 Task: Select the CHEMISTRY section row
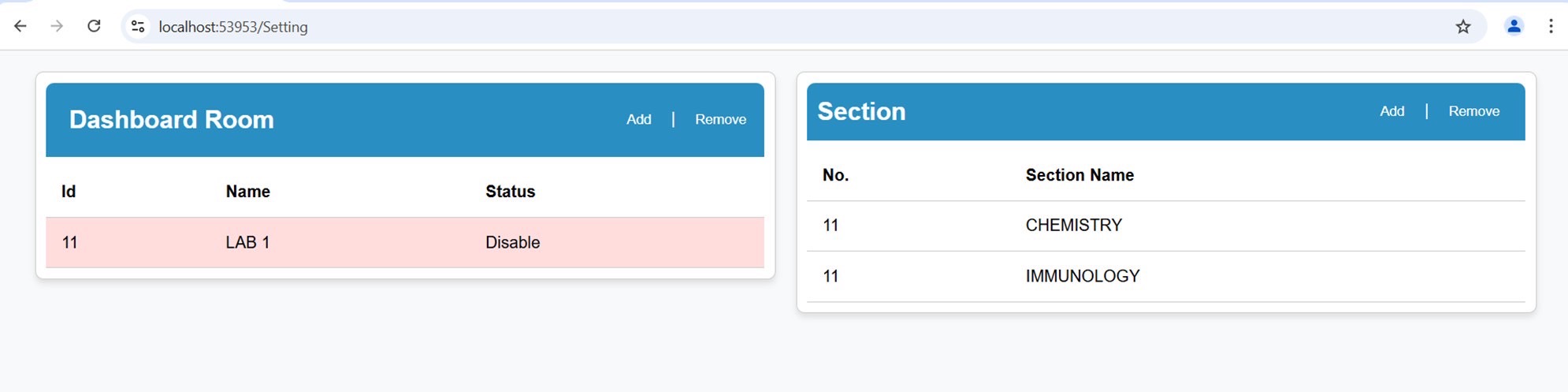(1166, 226)
